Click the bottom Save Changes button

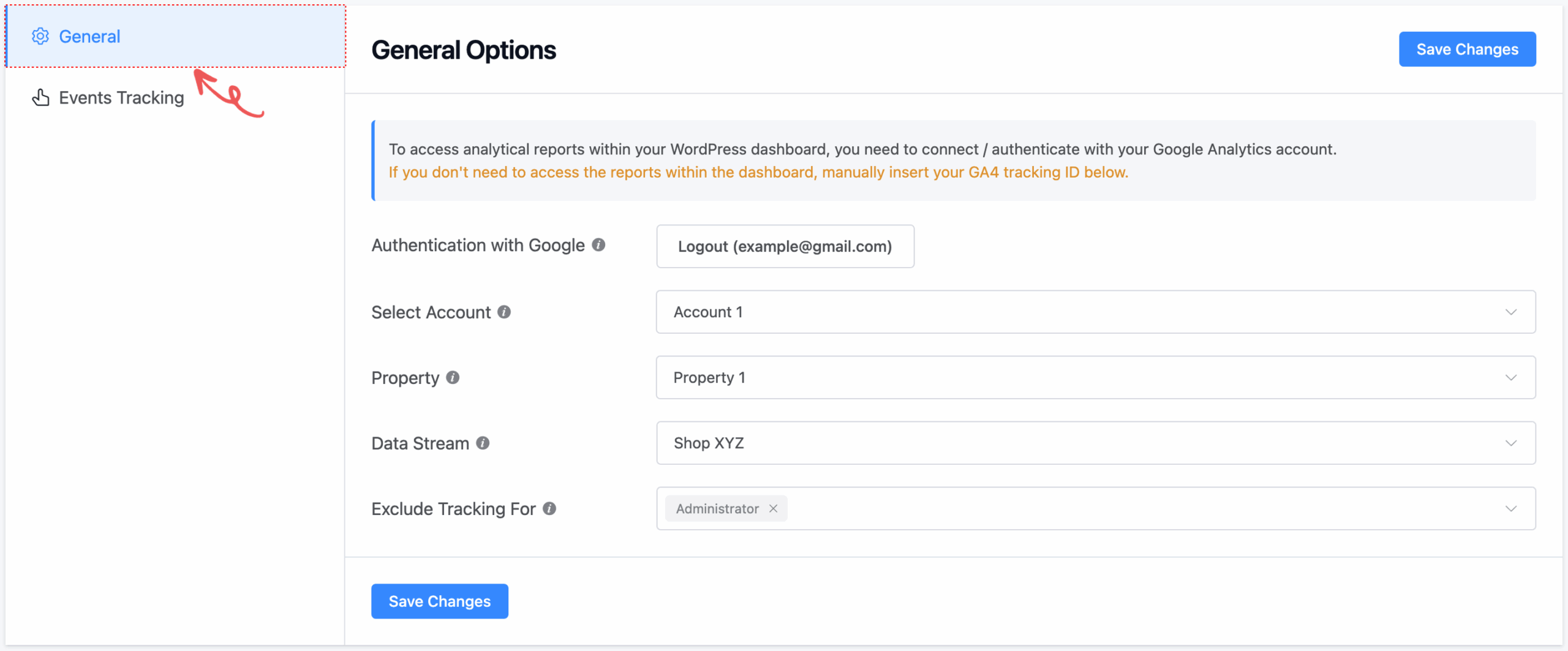pos(439,601)
